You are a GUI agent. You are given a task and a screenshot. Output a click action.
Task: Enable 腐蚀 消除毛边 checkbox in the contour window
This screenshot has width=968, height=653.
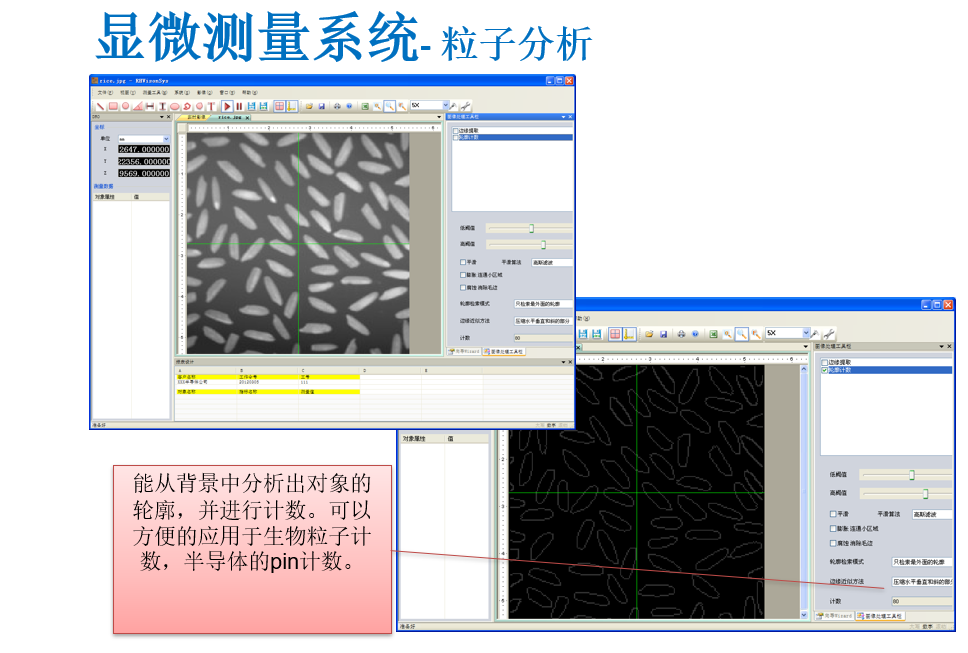[833, 543]
